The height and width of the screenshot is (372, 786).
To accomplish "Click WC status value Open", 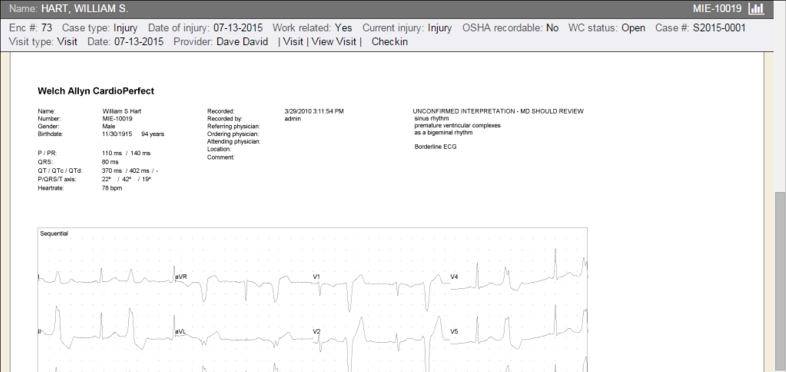I will click(x=633, y=28).
